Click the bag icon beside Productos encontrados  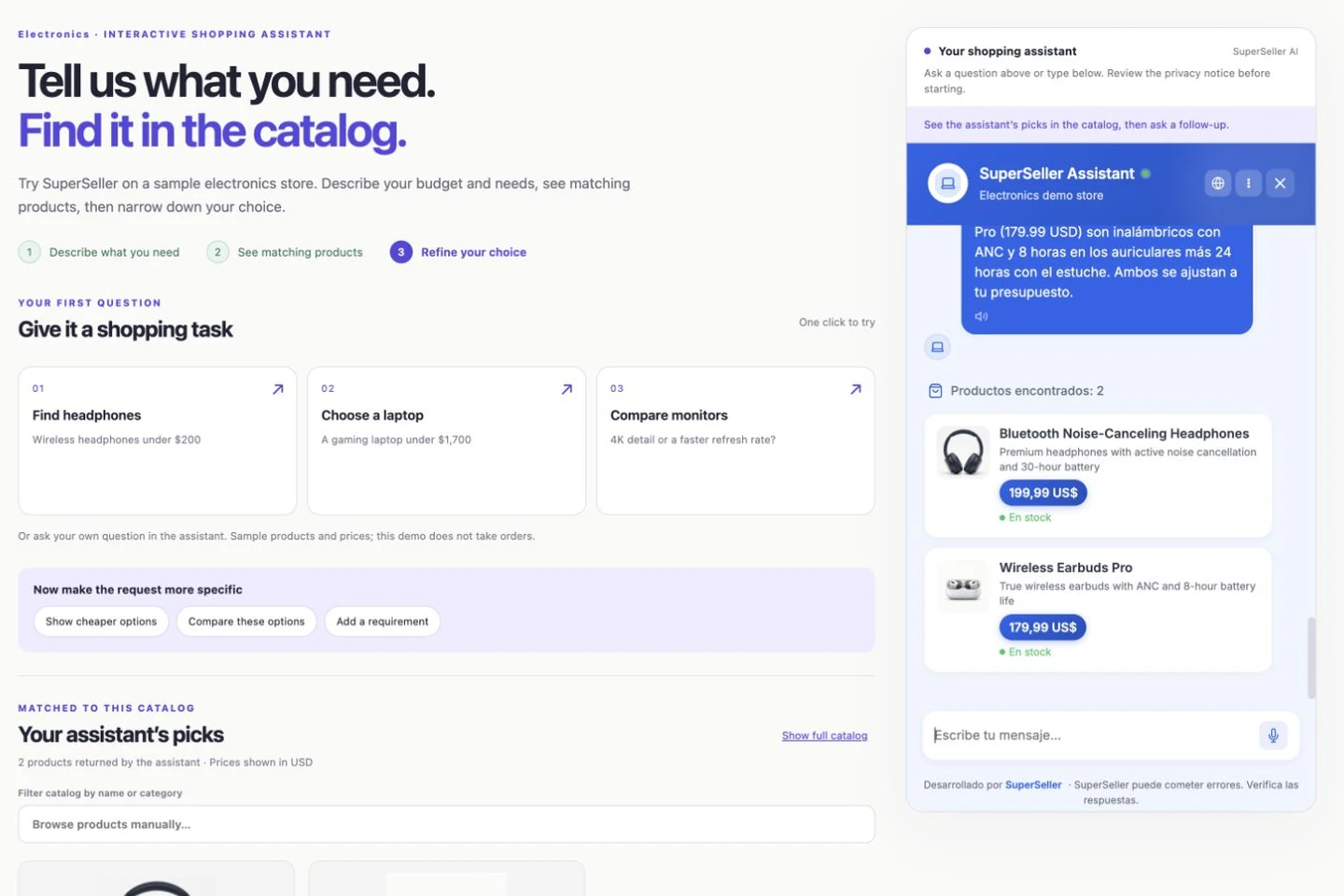coord(935,391)
